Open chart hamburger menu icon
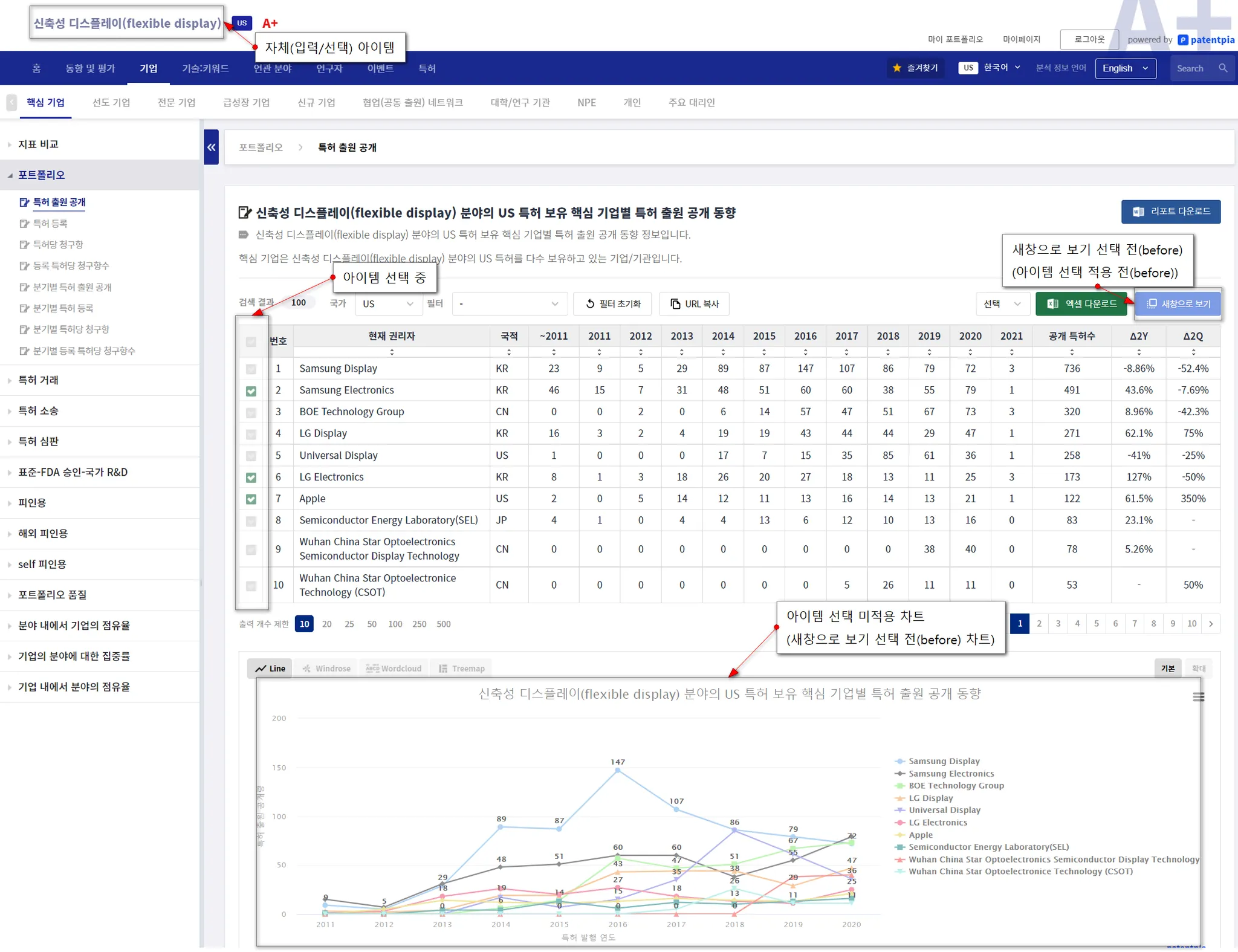This screenshot has height=952, width=1238. pyautogui.click(x=1198, y=697)
